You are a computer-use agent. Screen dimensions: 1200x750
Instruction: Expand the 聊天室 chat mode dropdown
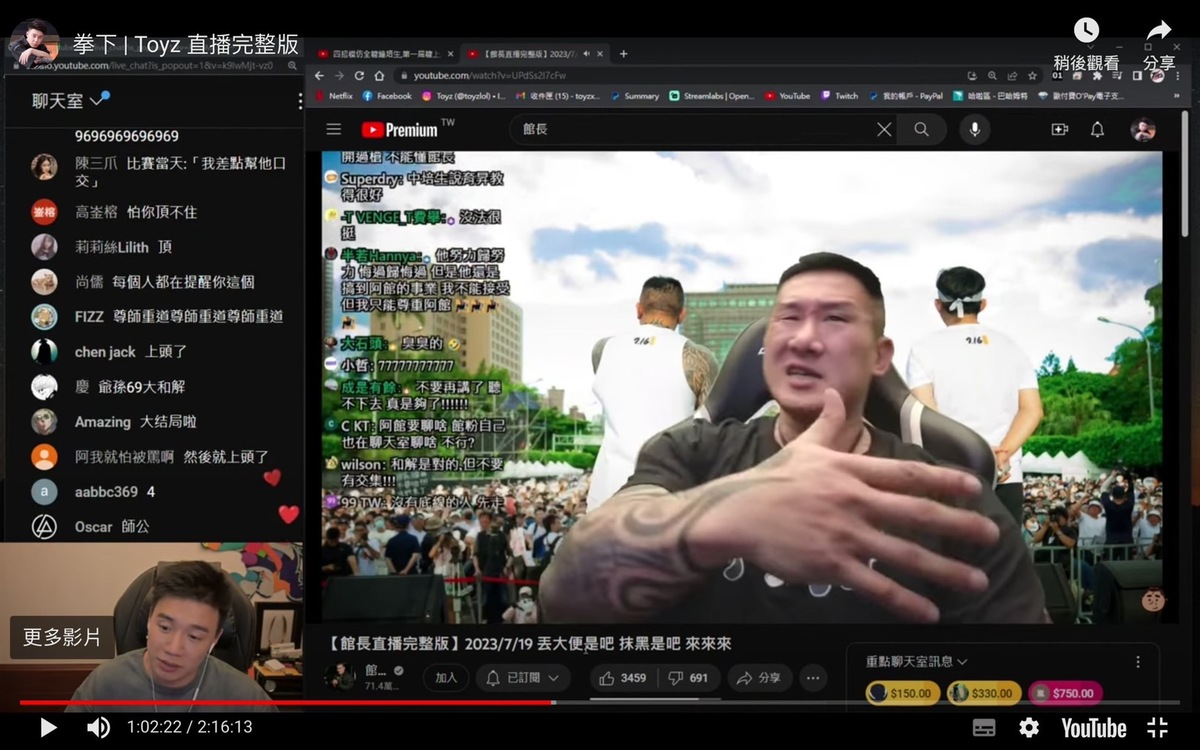(69, 100)
